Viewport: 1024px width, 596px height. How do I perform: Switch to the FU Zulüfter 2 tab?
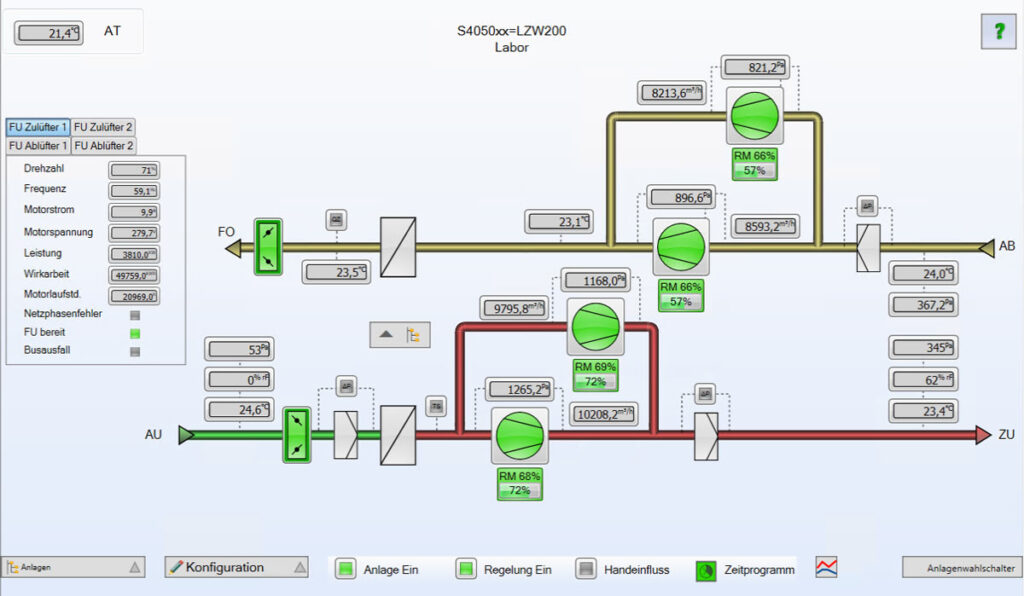point(104,127)
